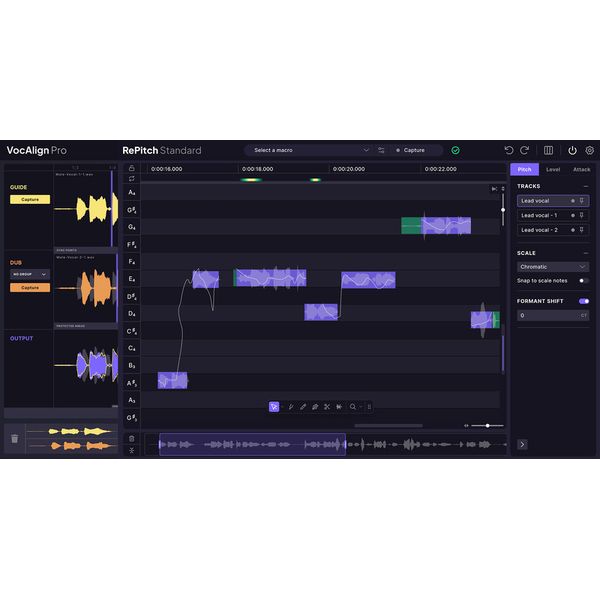Open the settings gear
This screenshot has width=600, height=600.
point(590,150)
